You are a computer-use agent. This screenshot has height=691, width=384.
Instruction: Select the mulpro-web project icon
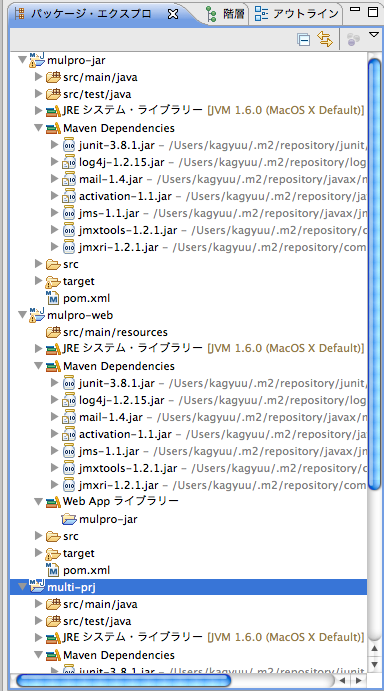(37, 316)
